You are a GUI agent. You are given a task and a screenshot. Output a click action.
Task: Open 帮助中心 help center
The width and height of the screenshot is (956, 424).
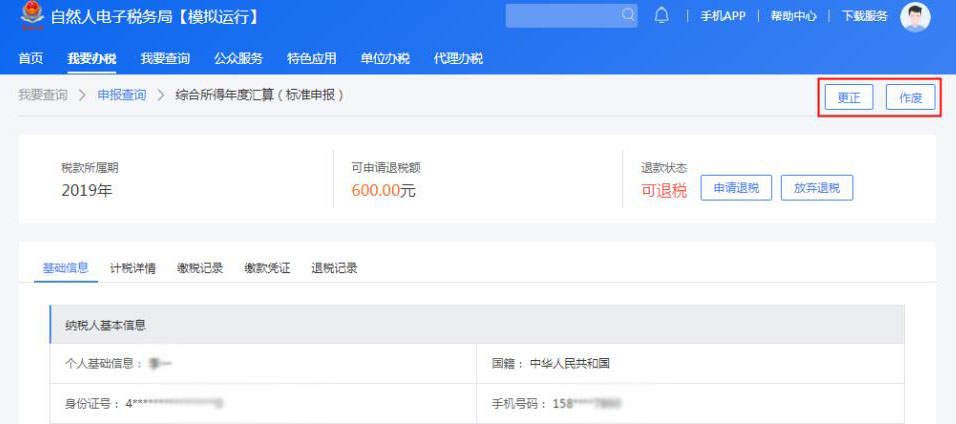tap(793, 16)
